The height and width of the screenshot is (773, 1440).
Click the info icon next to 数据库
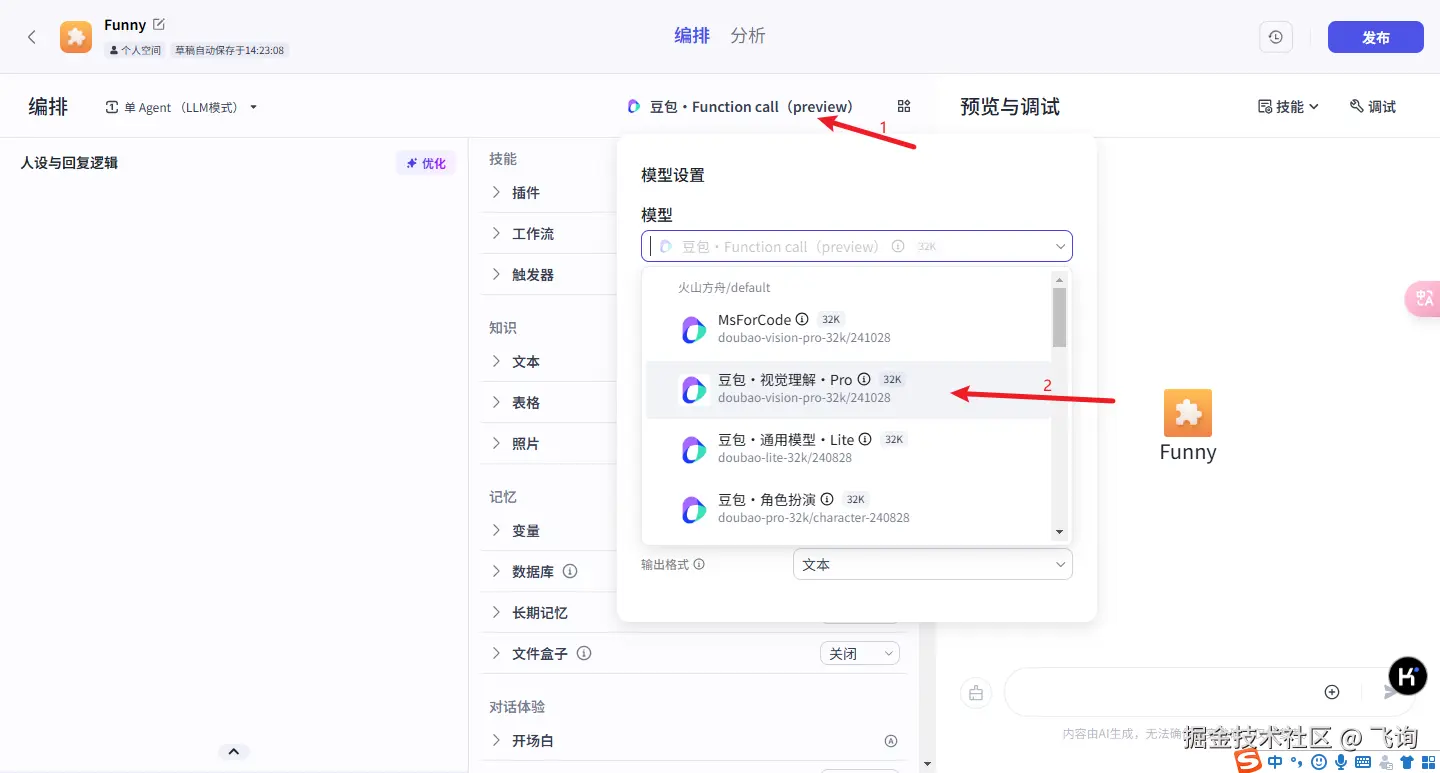tap(570, 571)
